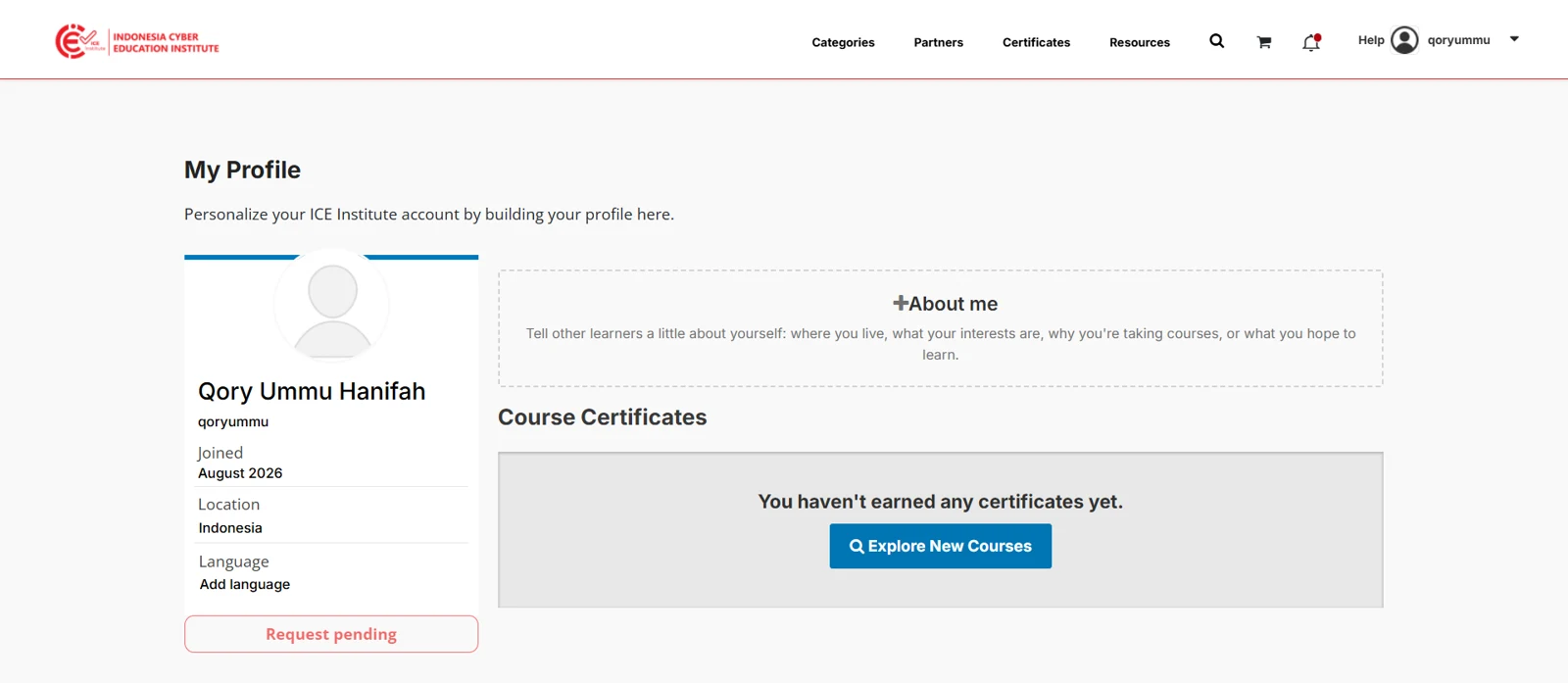The image size is (1568, 683).
Task: Click the 'You haven't earned any certificates yet' text
Action: coord(941,502)
